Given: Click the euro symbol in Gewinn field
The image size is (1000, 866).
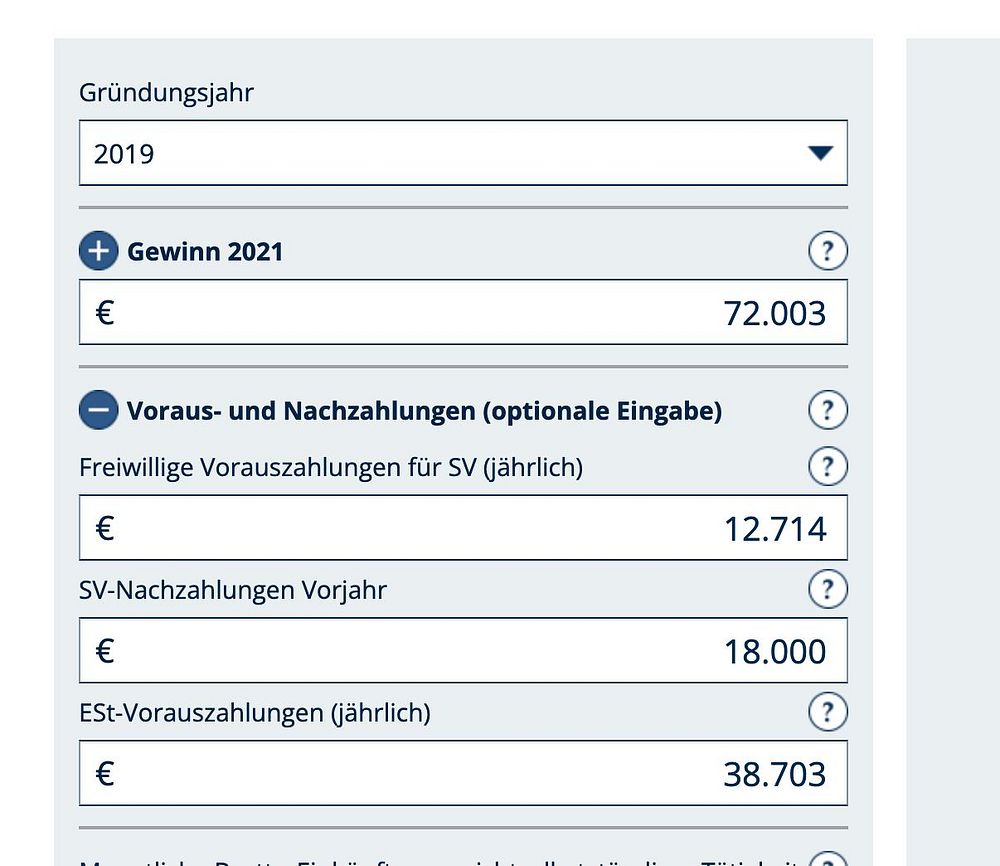Looking at the screenshot, I should click(x=105, y=313).
